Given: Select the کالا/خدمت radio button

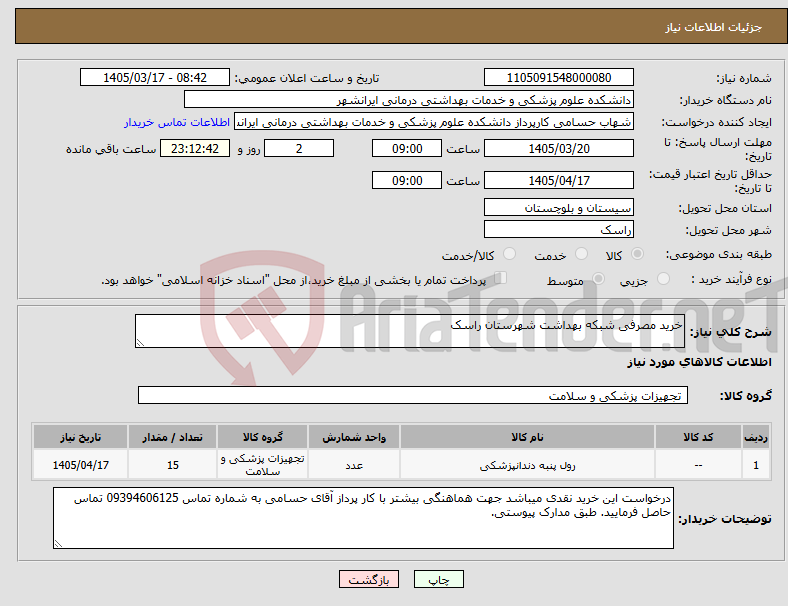Looking at the screenshot, I should [x=510, y=254].
